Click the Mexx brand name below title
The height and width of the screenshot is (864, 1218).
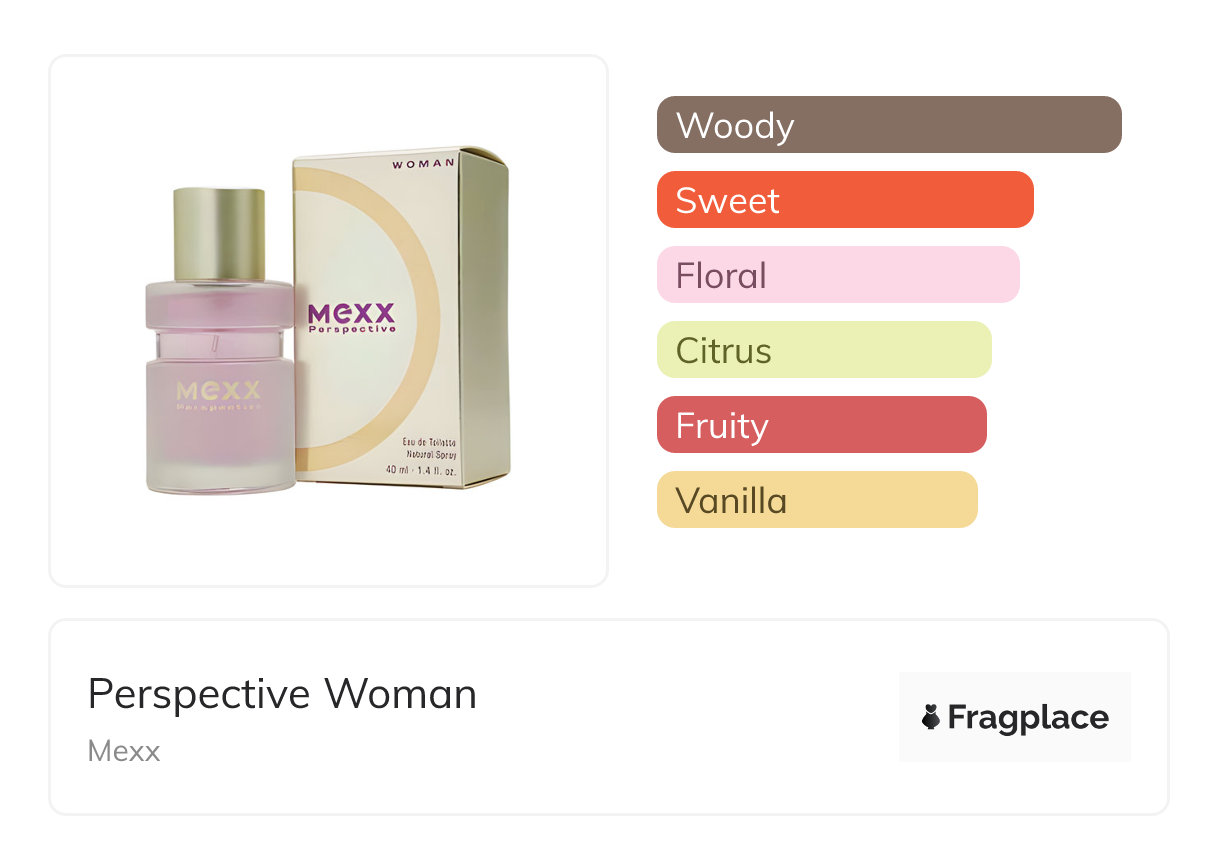[x=124, y=751]
